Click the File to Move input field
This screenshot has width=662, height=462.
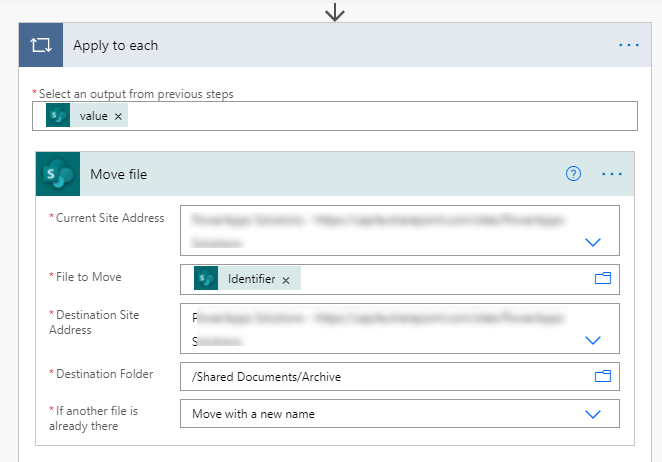point(400,279)
